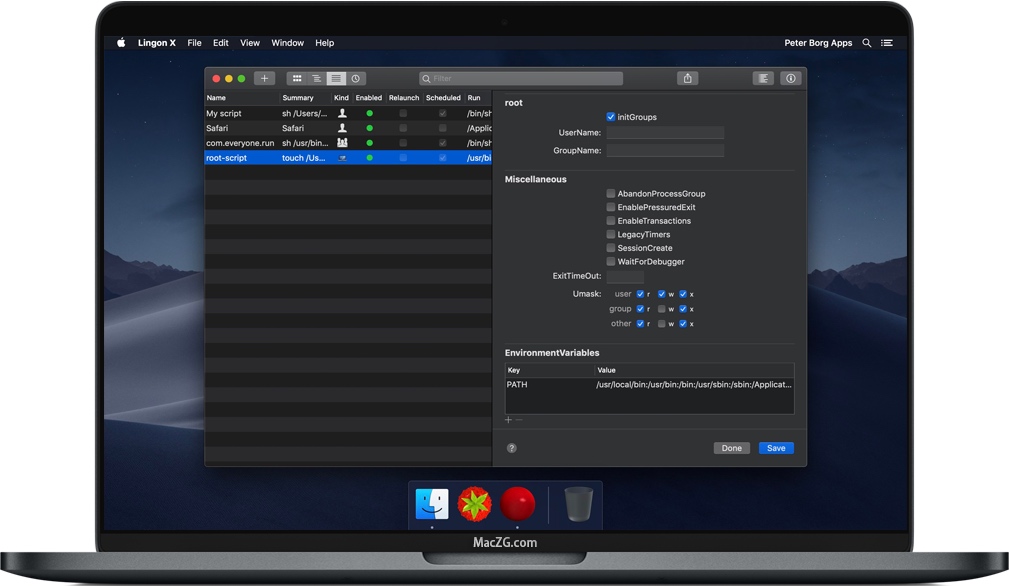Click the share icon in toolbar
This screenshot has height=586, width=1009.
coord(687,78)
